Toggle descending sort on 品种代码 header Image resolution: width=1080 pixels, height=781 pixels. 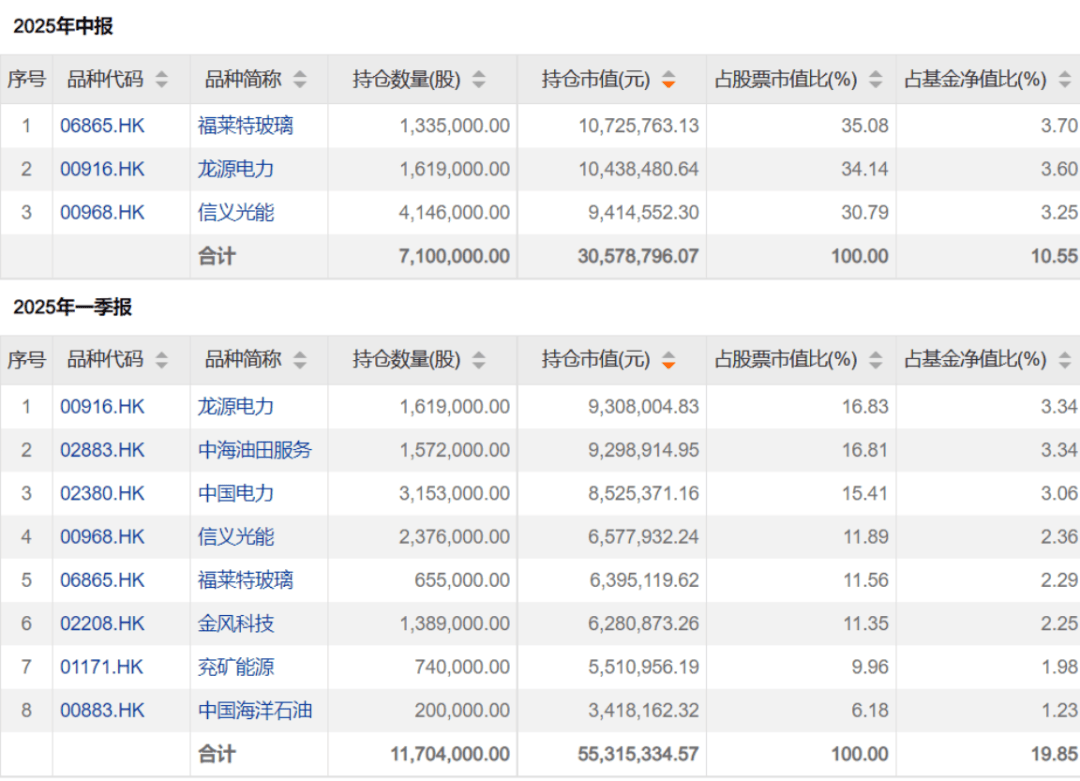point(161,80)
